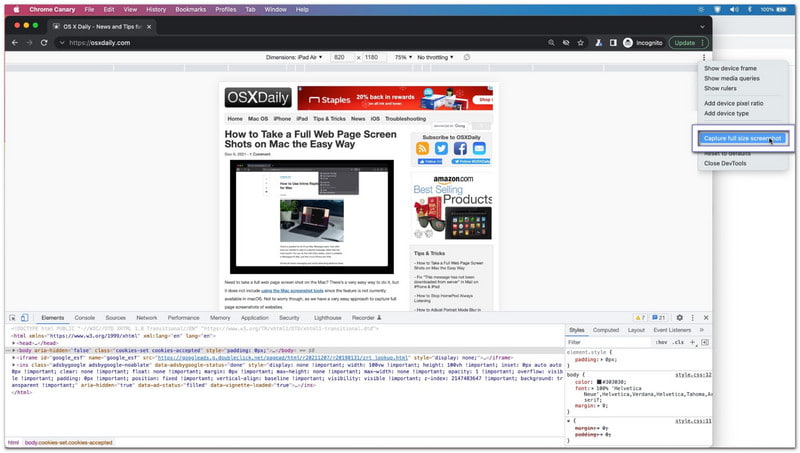
Task: Click the green Update button
Action: click(688, 43)
